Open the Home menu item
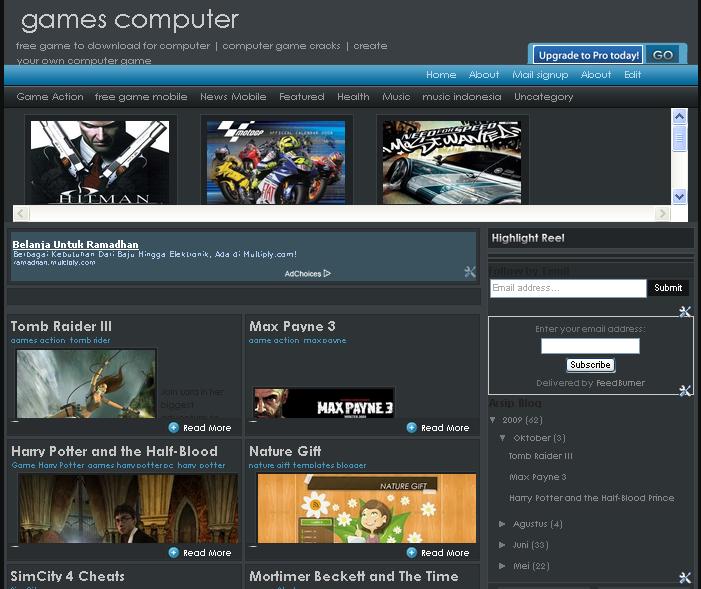 (441, 75)
